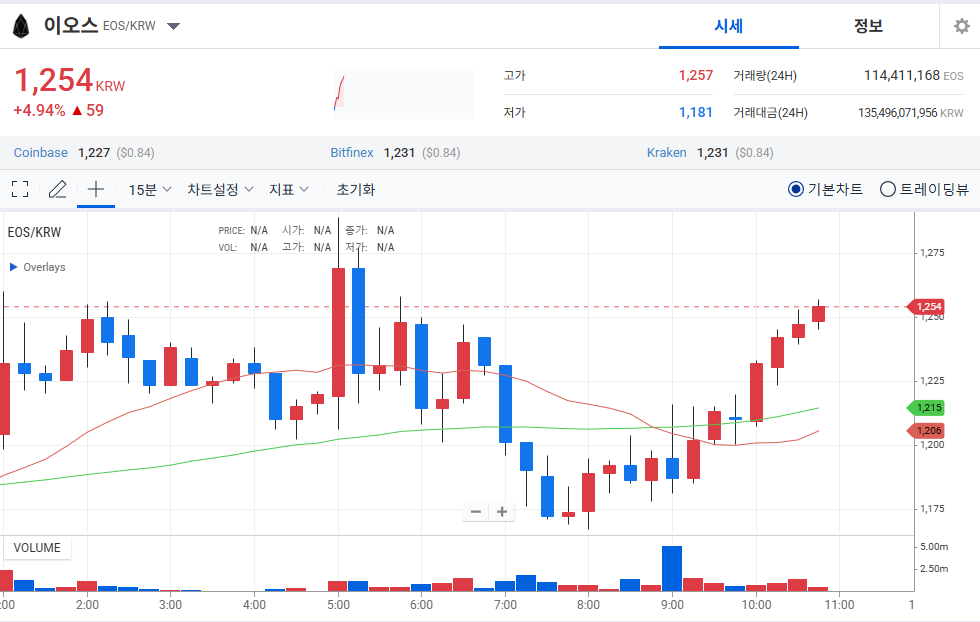Screen dimensions: 980x622
Task: Click the 초기화 reset button
Action: (356, 189)
